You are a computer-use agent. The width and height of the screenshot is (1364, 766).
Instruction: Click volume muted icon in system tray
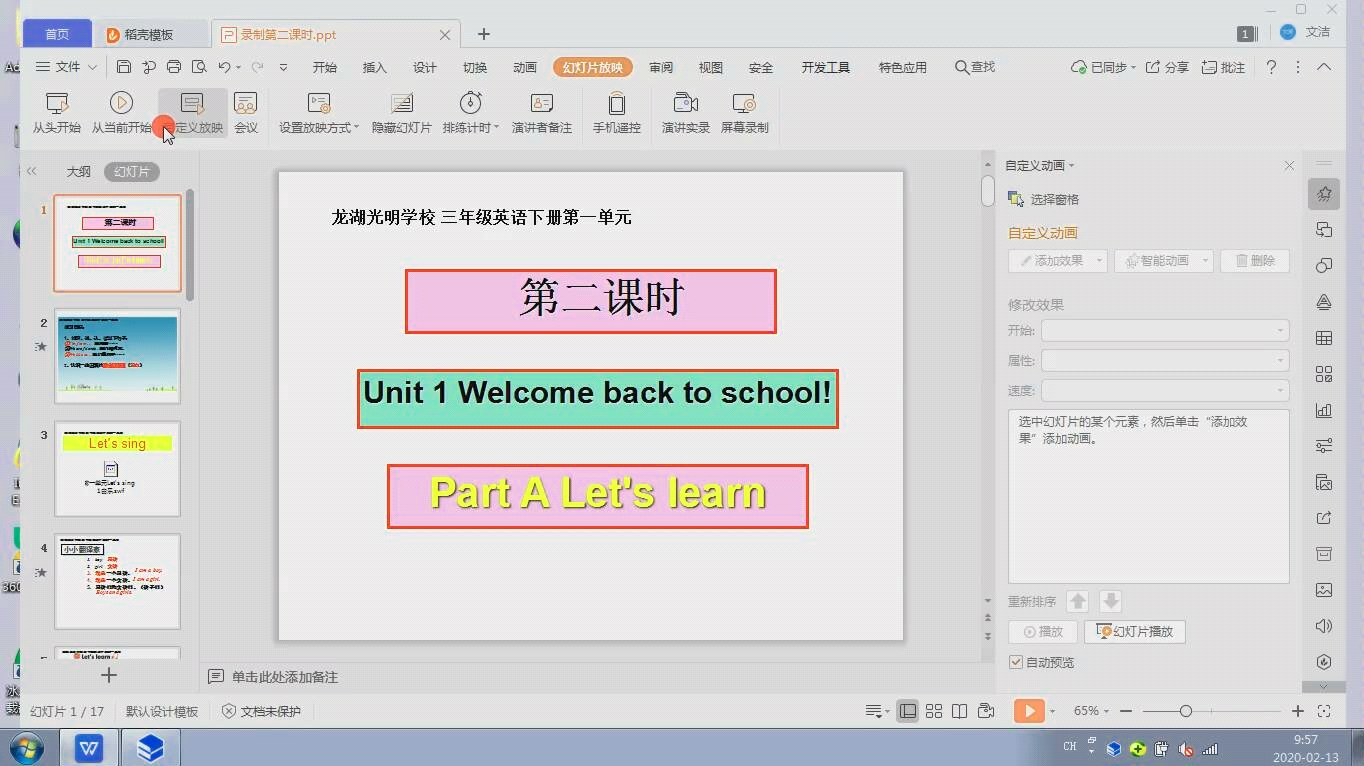[1186, 748]
